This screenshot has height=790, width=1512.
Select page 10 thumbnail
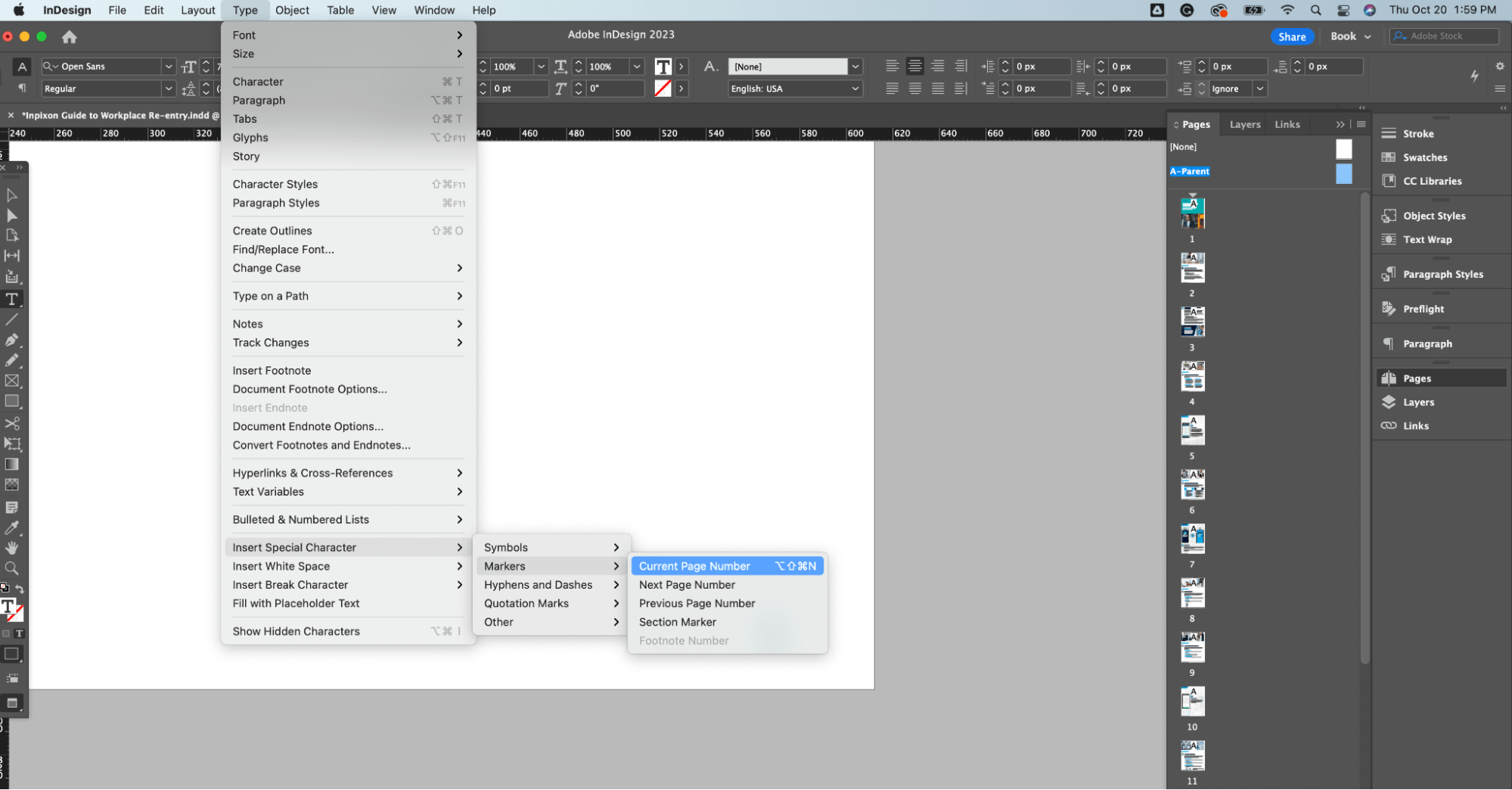click(1193, 701)
